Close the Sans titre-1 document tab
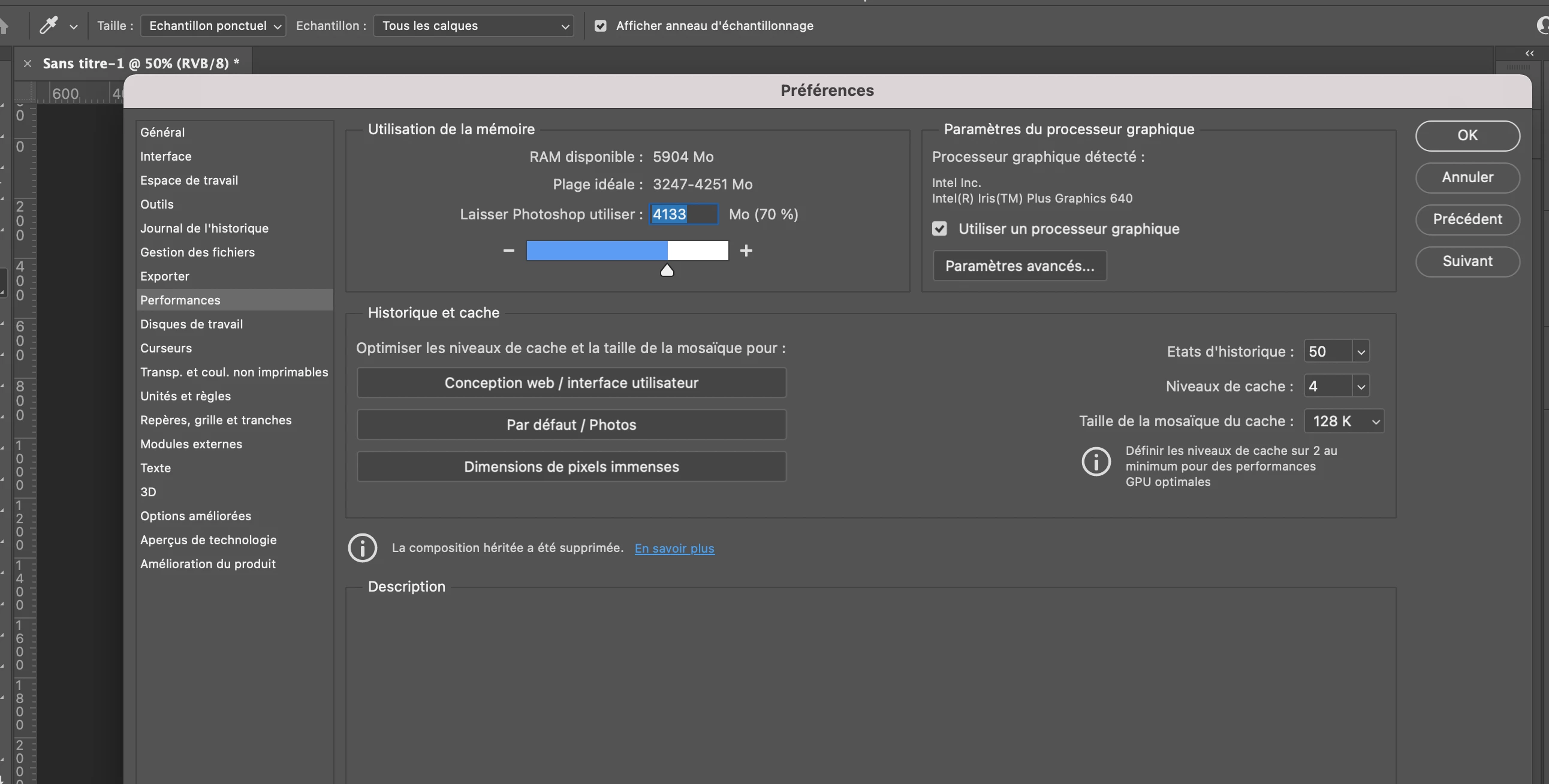The width and height of the screenshot is (1549, 784). 27,63
